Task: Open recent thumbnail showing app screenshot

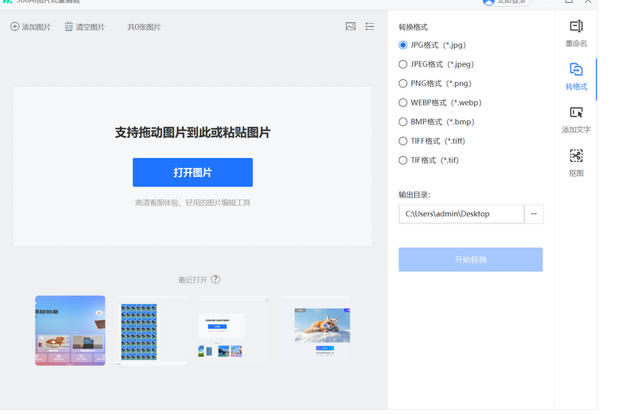Action: point(233,330)
